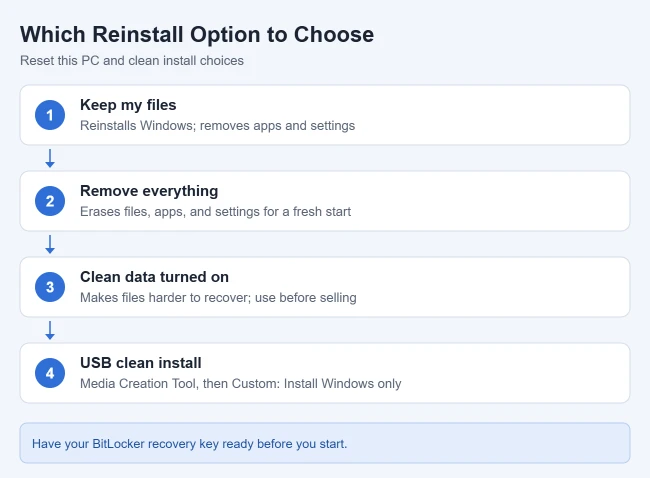The height and width of the screenshot is (478, 650).
Task: Select the 'Clean data turned on' title
Action: 154,277
